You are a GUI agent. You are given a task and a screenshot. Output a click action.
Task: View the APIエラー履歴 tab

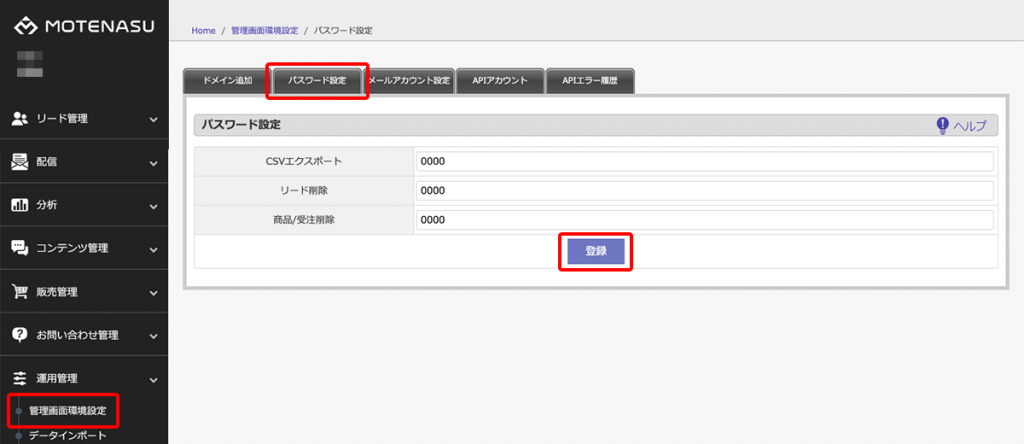point(590,81)
